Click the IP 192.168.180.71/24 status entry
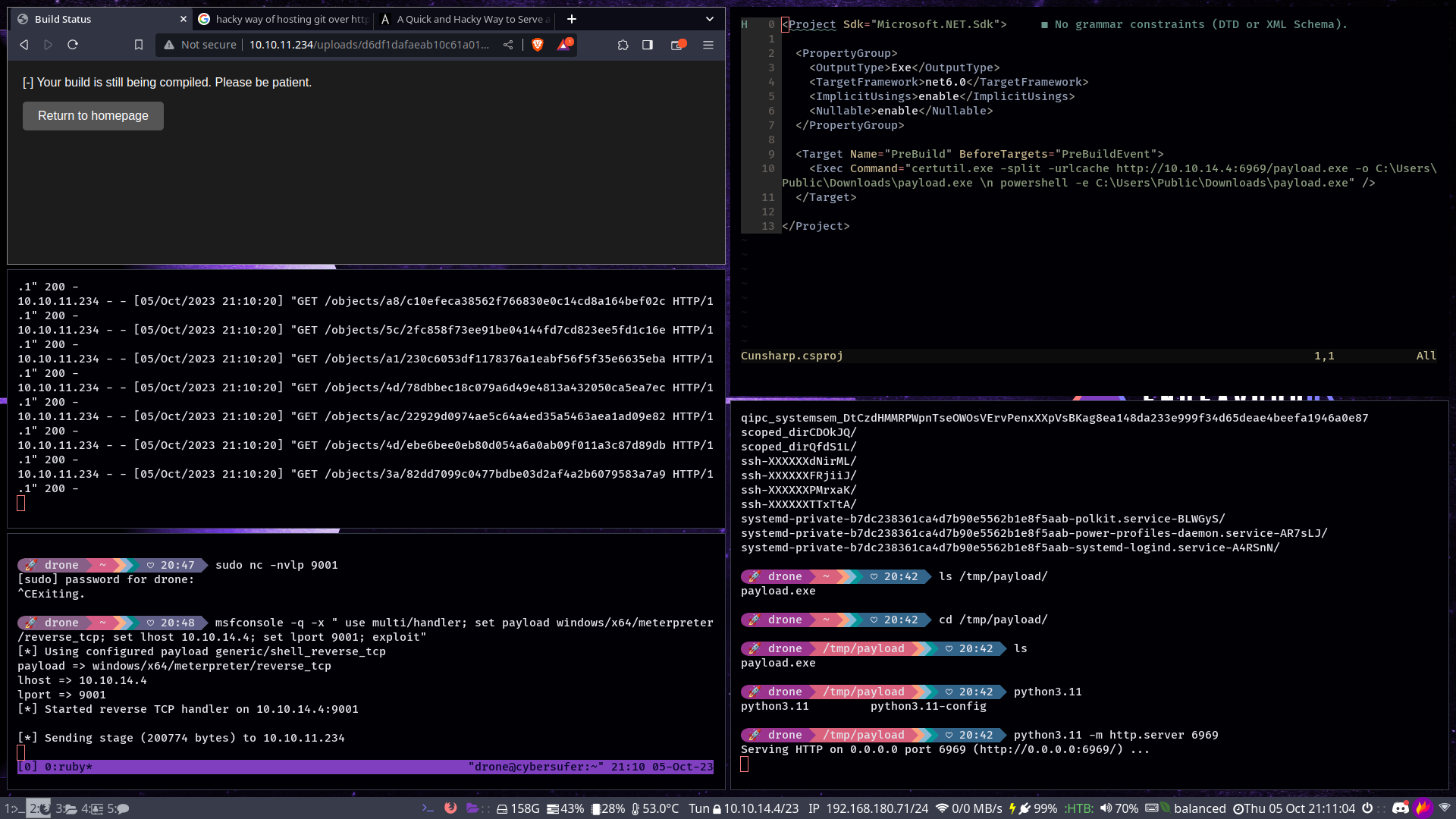 coord(868,808)
